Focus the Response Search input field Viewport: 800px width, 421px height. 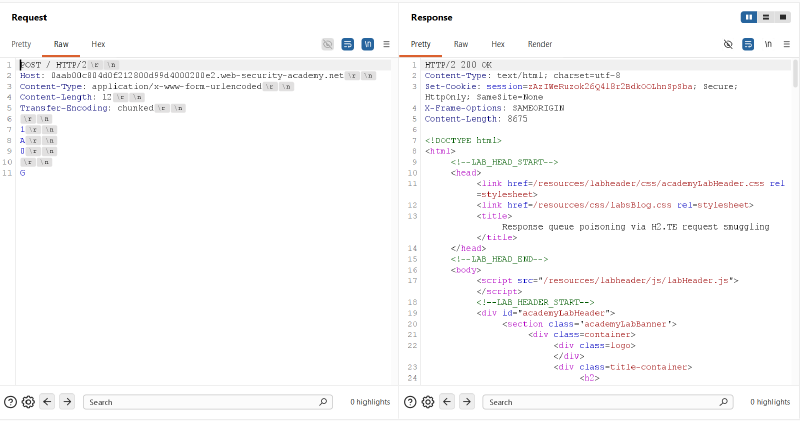pyautogui.click(x=608, y=402)
